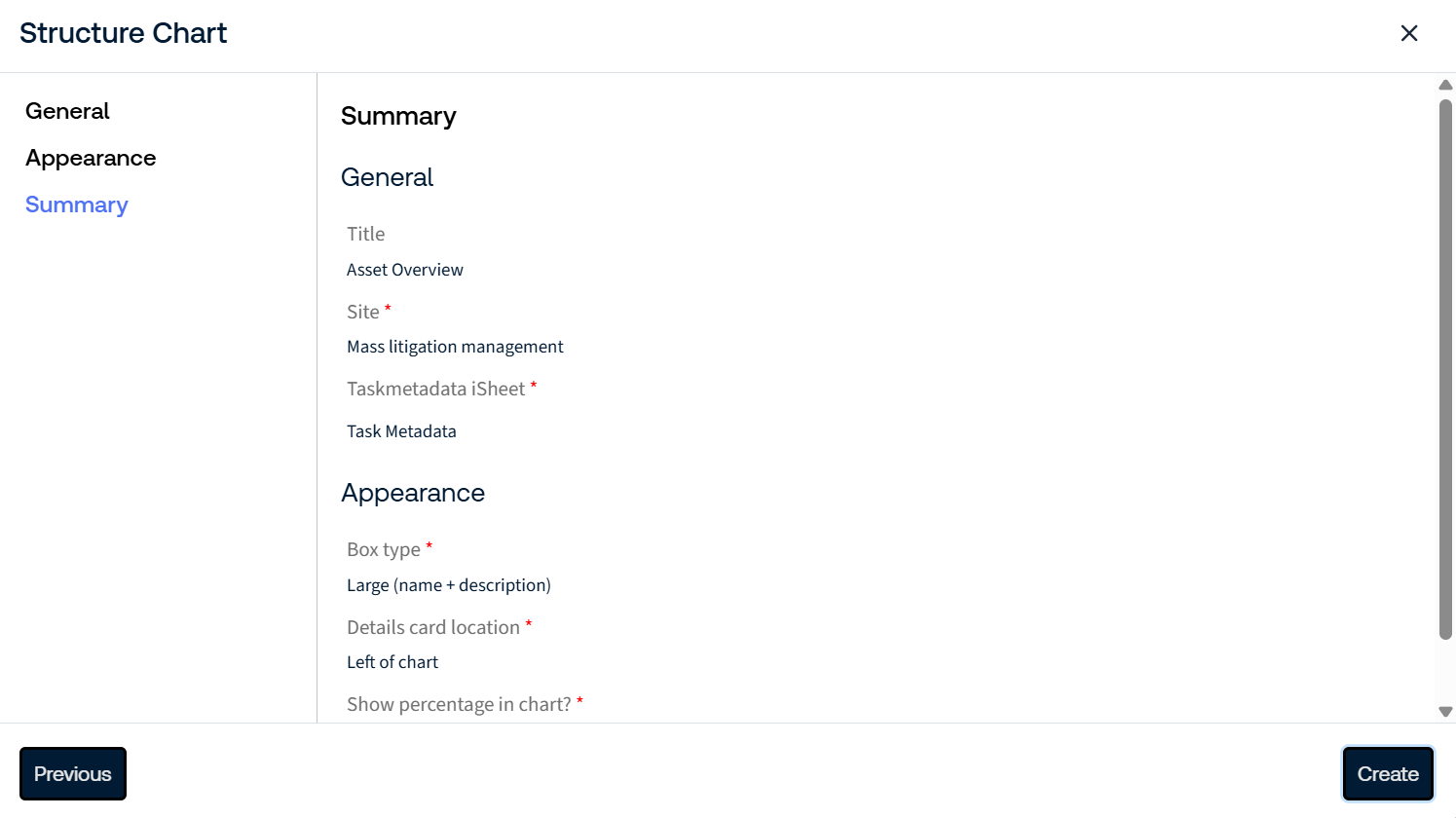Click the Task Metadata iSheet value
The height and width of the screenshot is (818, 1456).
(x=401, y=431)
